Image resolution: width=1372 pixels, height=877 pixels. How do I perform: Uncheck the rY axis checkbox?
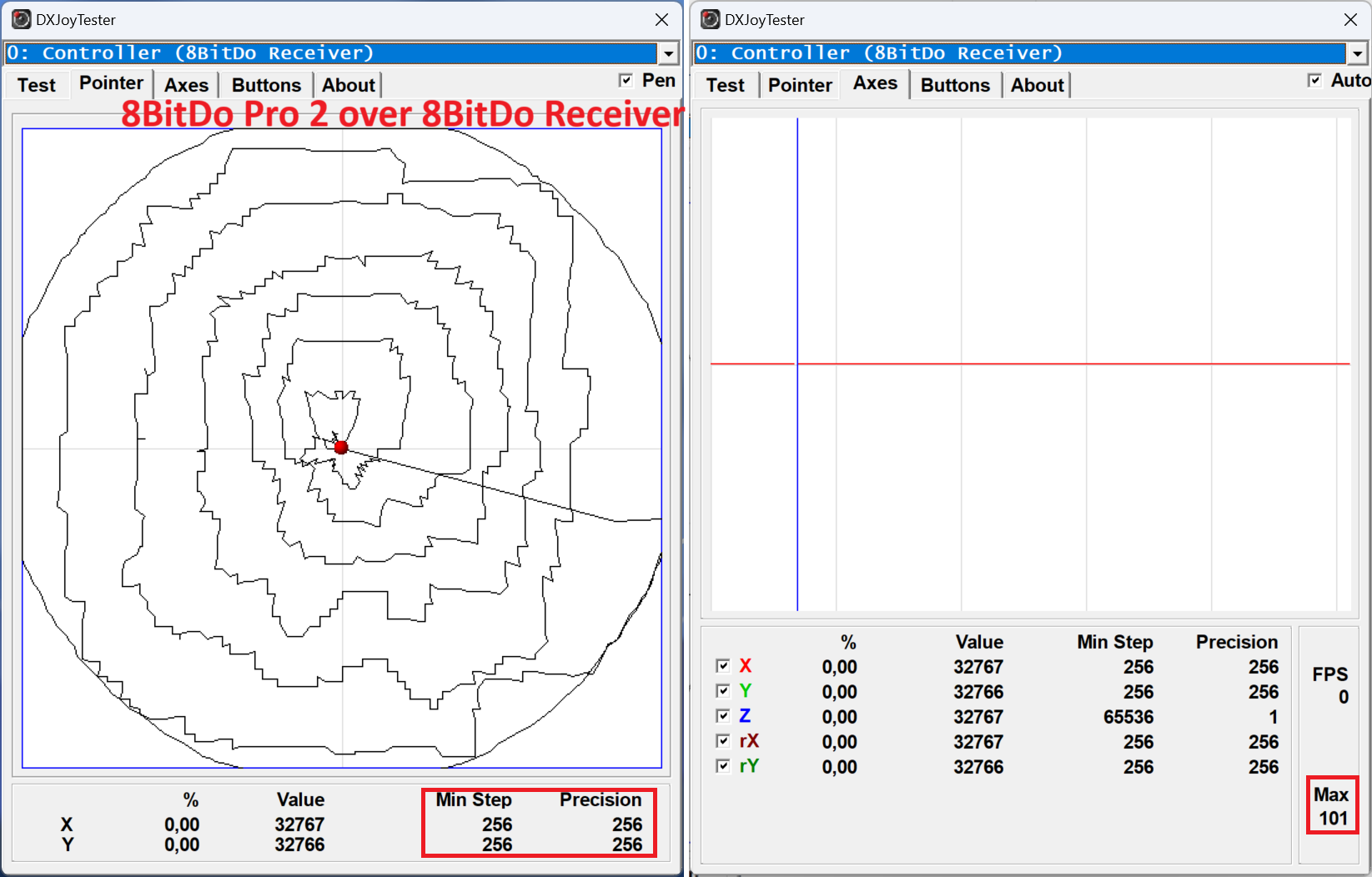[x=722, y=766]
